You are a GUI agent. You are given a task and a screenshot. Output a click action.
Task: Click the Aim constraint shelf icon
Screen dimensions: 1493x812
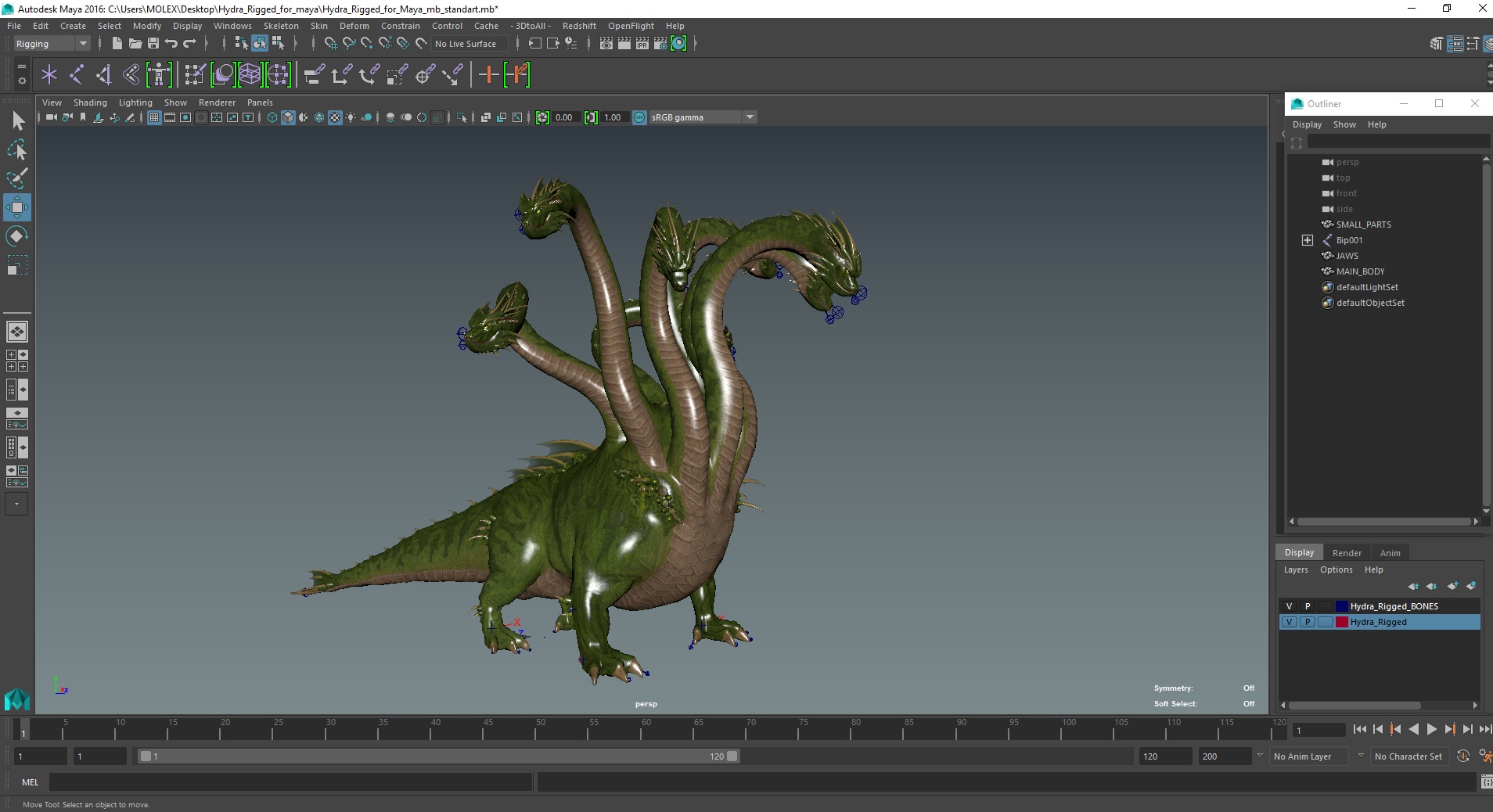(x=425, y=75)
